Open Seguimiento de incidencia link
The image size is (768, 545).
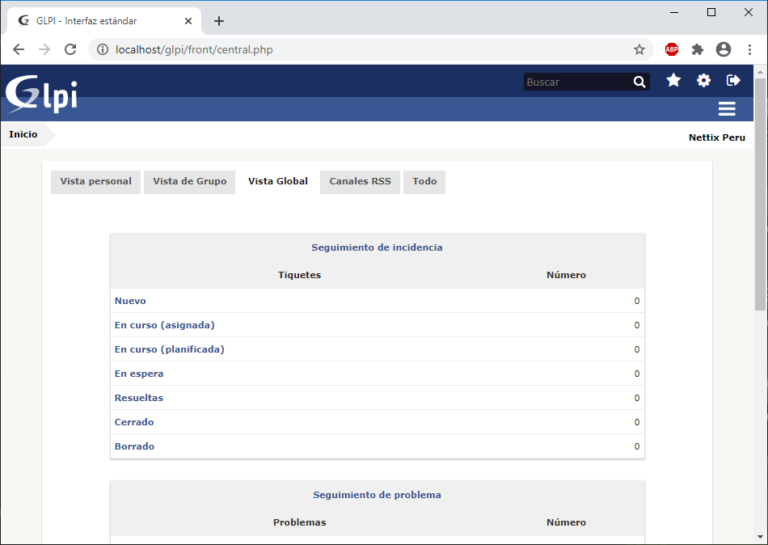(377, 247)
